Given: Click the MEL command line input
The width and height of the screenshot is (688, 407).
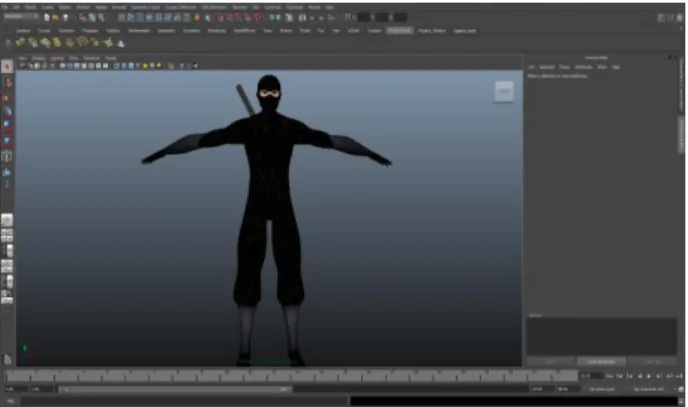Looking at the screenshot, I should pos(184,401).
